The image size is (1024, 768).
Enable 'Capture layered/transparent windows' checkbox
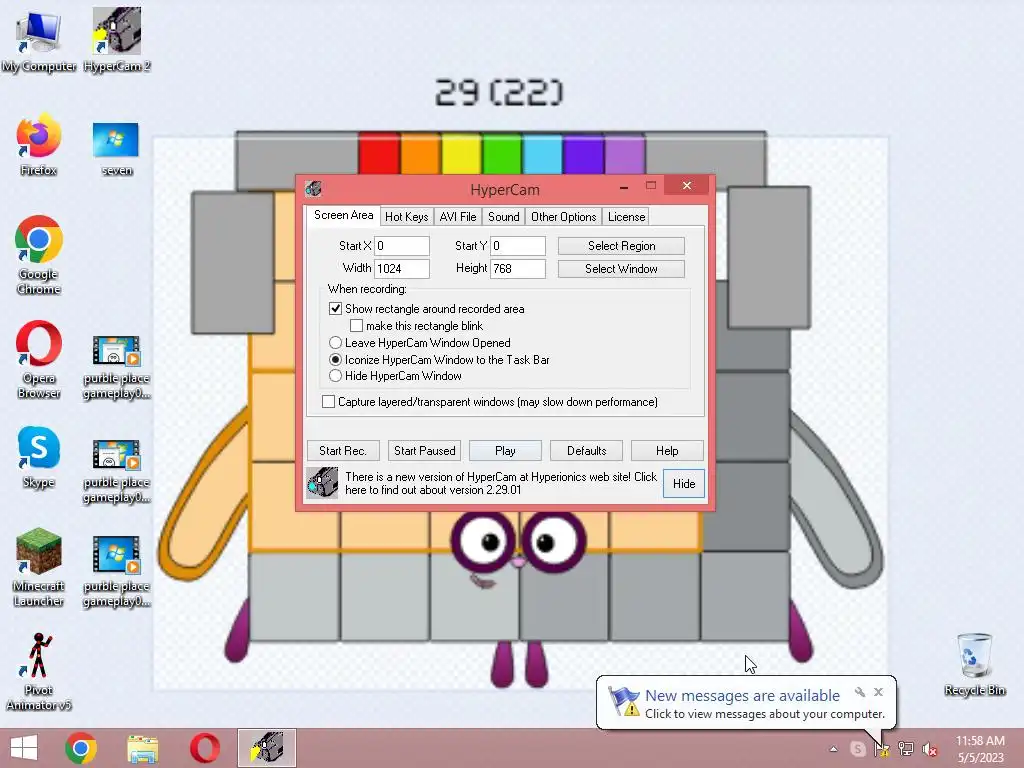tap(328, 402)
